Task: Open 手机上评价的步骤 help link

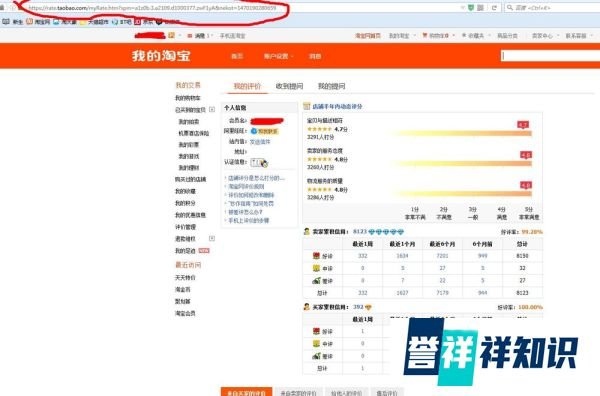Action: (x=249, y=220)
